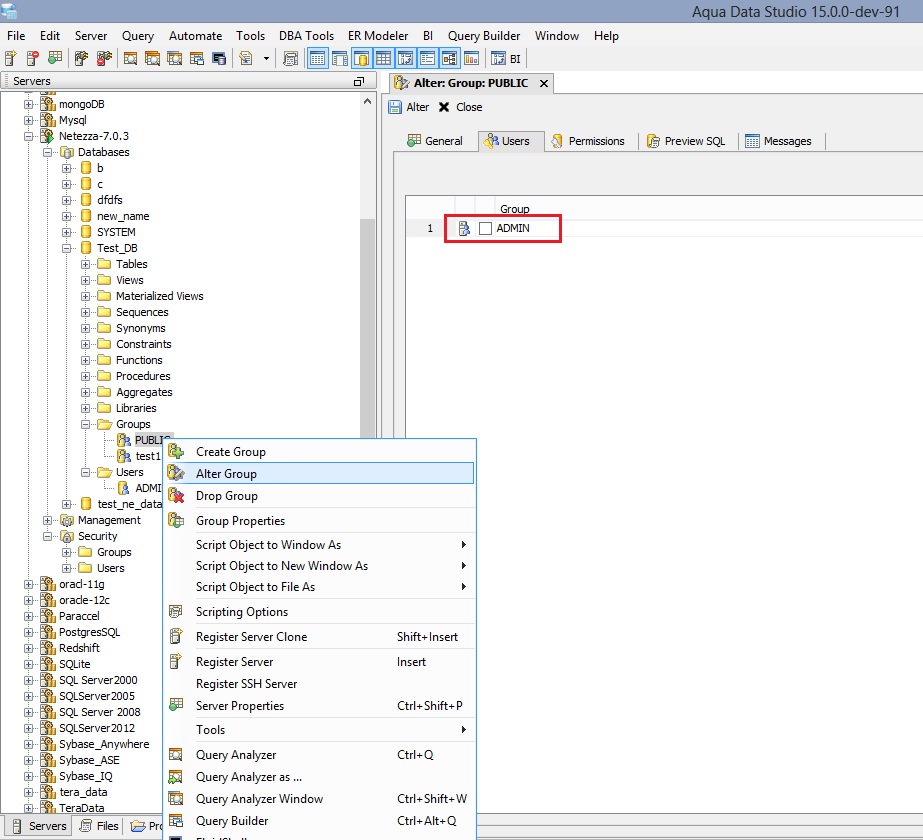Viewport: 923px width, 840px height.
Task: Click the BI toolbar button
Action: pyautogui.click(x=506, y=58)
